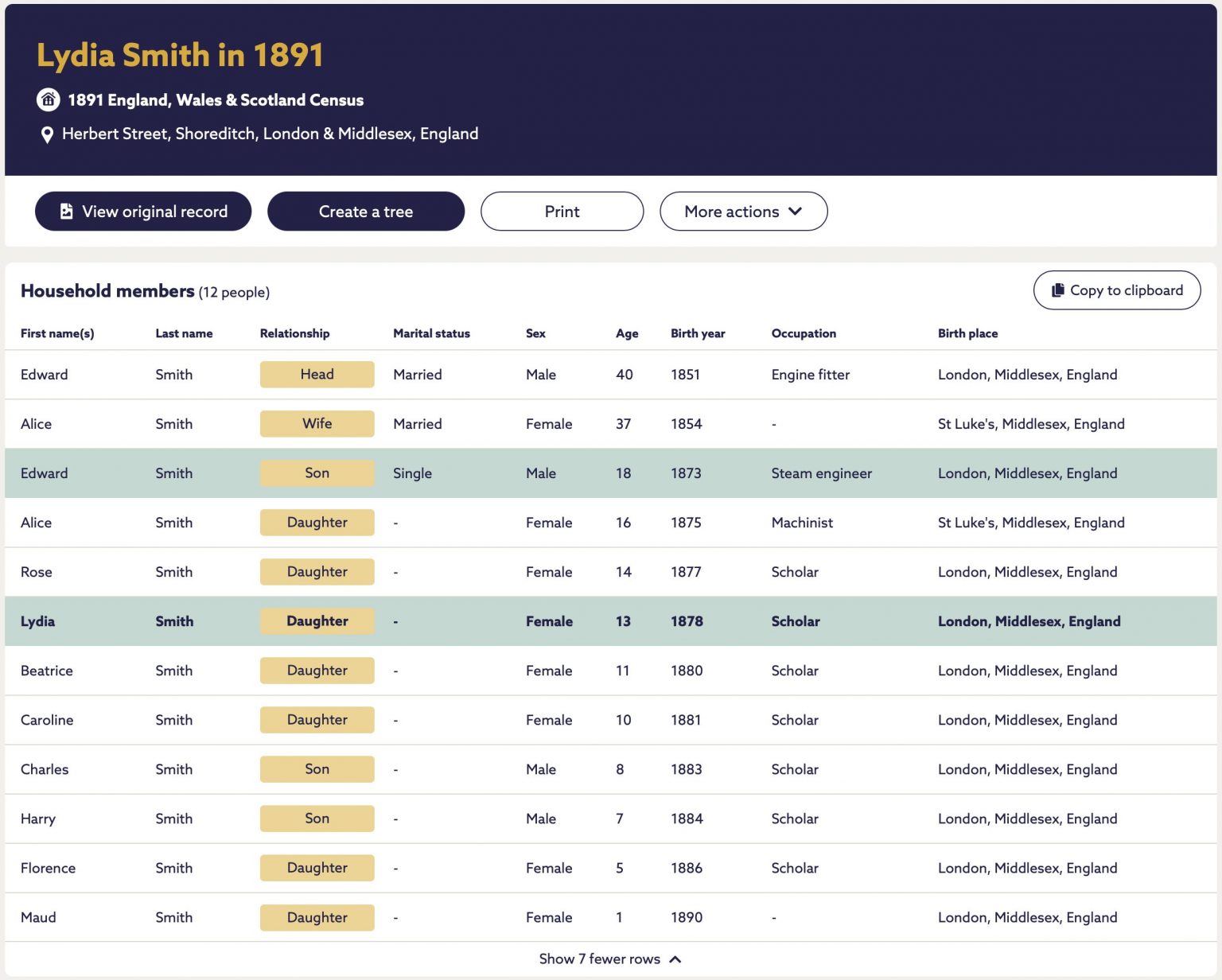This screenshot has height=980, width=1222.
Task: Select the row for Edward Smith aged 18
Action: tap(611, 473)
